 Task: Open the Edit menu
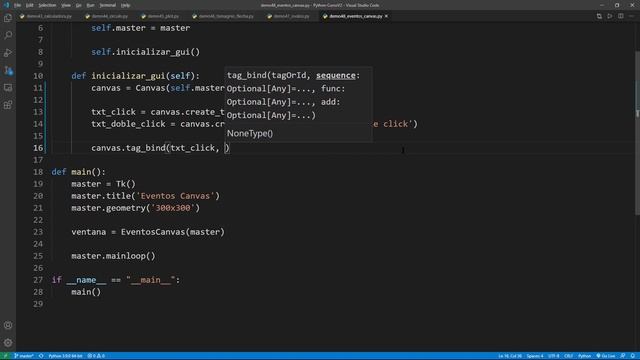[x=30, y=5]
